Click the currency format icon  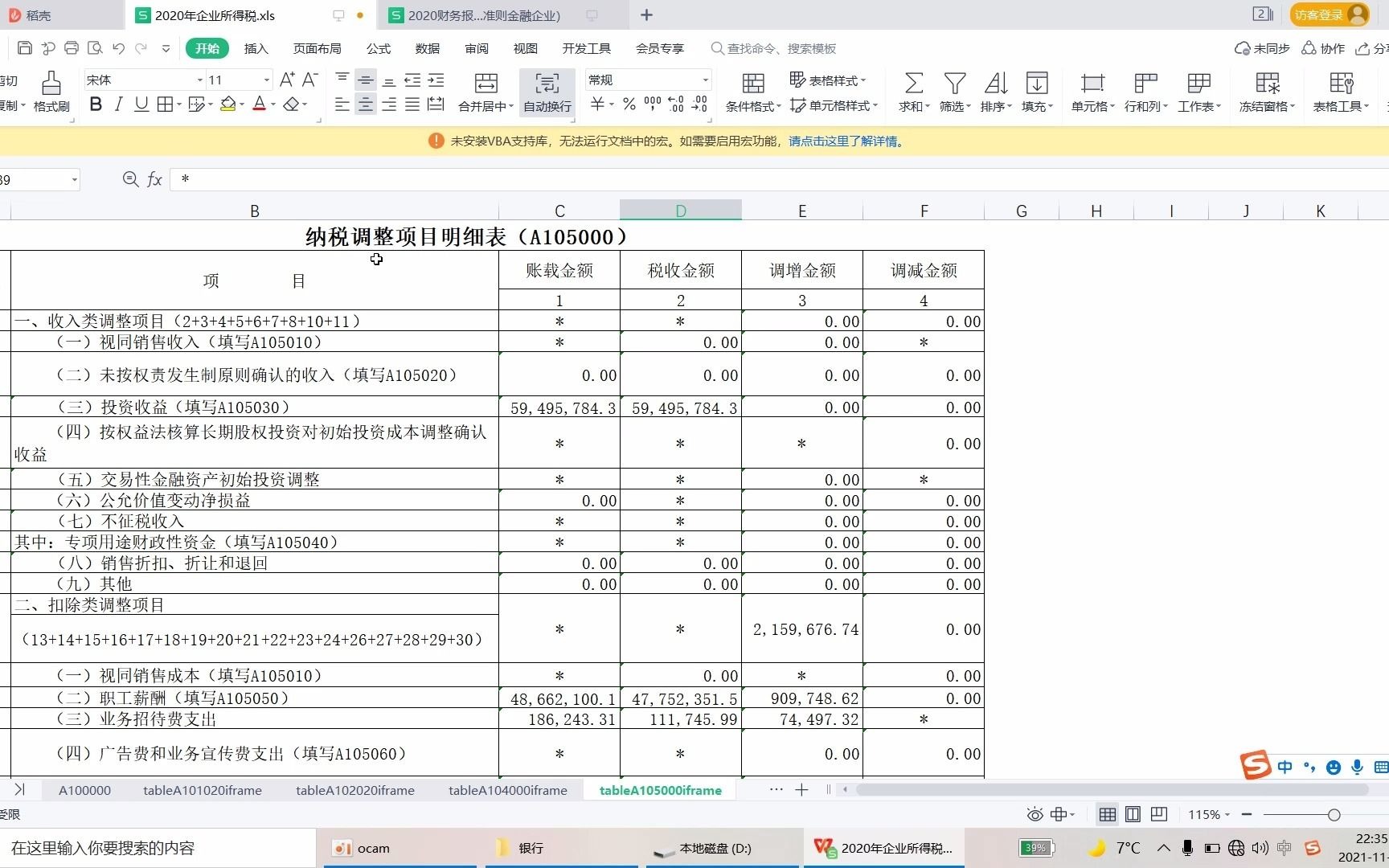click(598, 104)
